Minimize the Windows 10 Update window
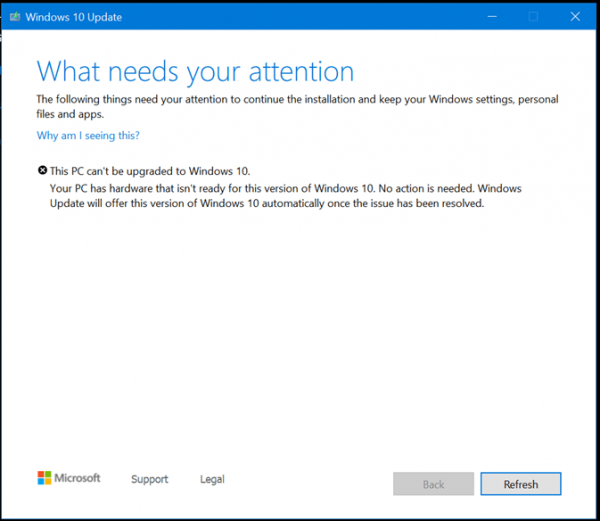This screenshot has width=600, height=521. [492, 16]
